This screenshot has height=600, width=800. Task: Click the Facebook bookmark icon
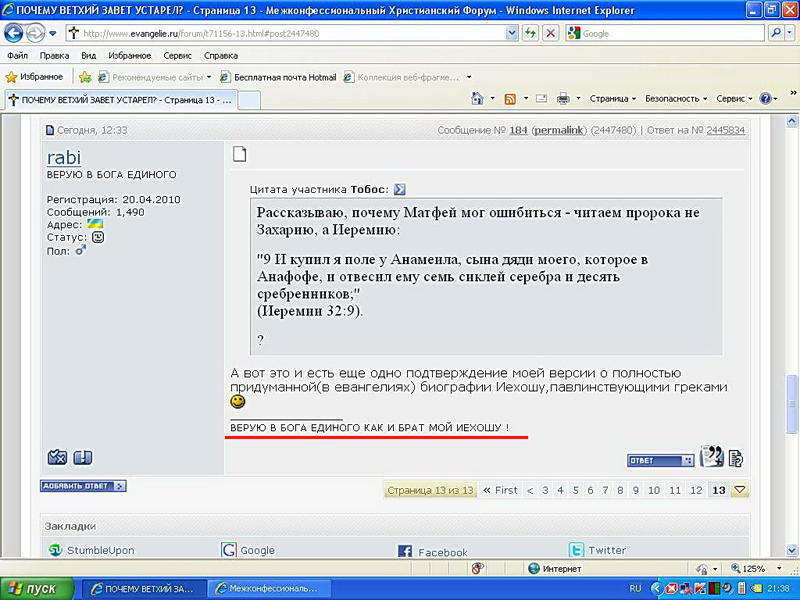[405, 551]
